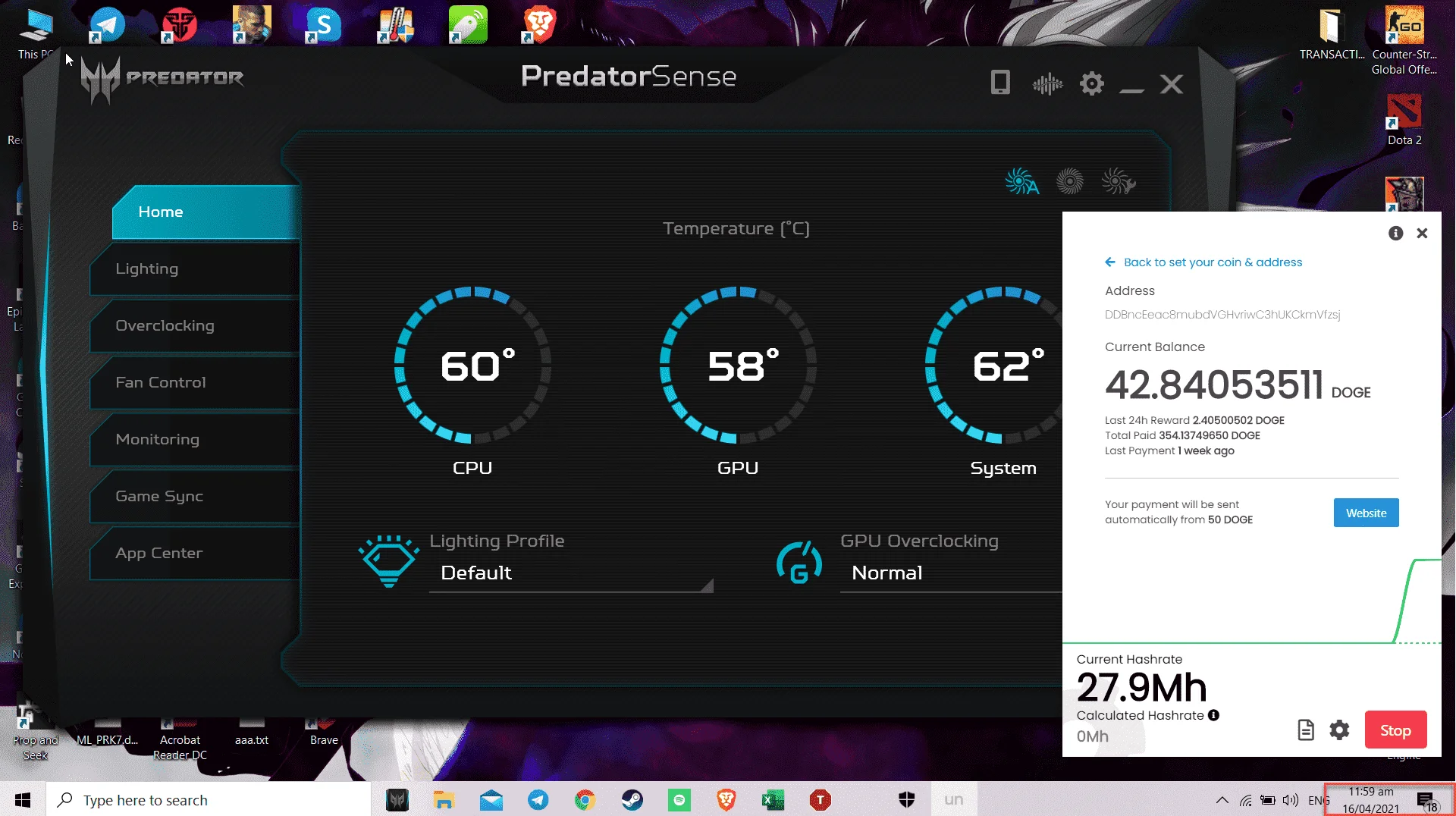
Task: Click the GPU Overclocking gauge icon
Action: click(799, 563)
